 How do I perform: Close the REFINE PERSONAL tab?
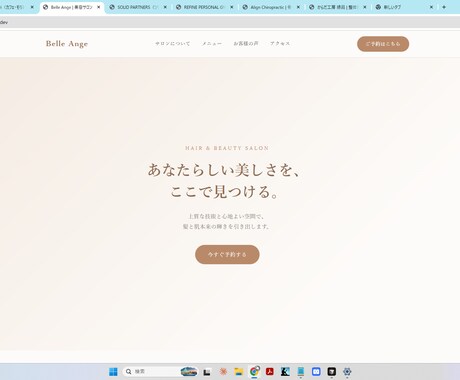[x=232, y=7]
